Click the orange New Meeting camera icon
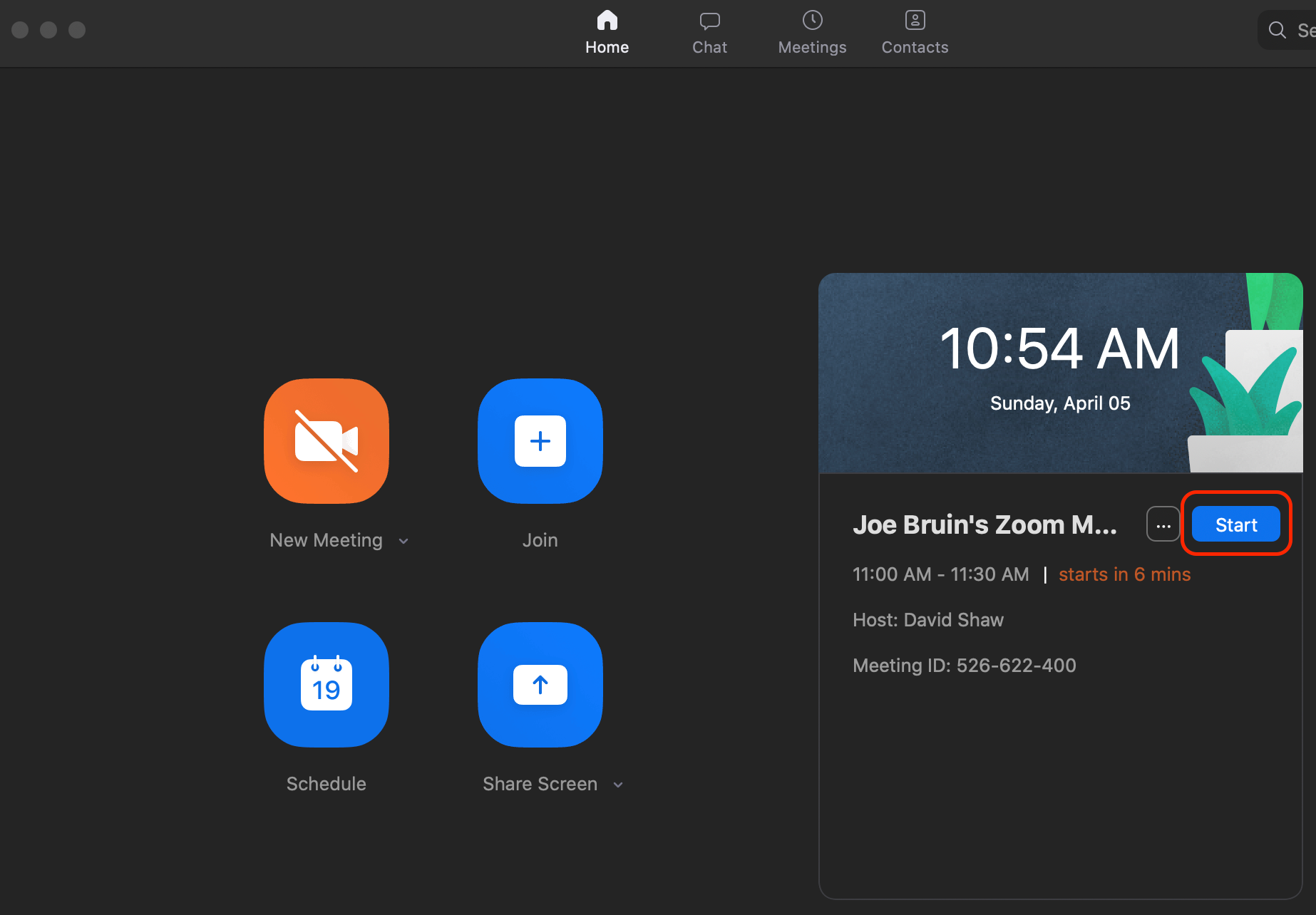 pos(327,441)
